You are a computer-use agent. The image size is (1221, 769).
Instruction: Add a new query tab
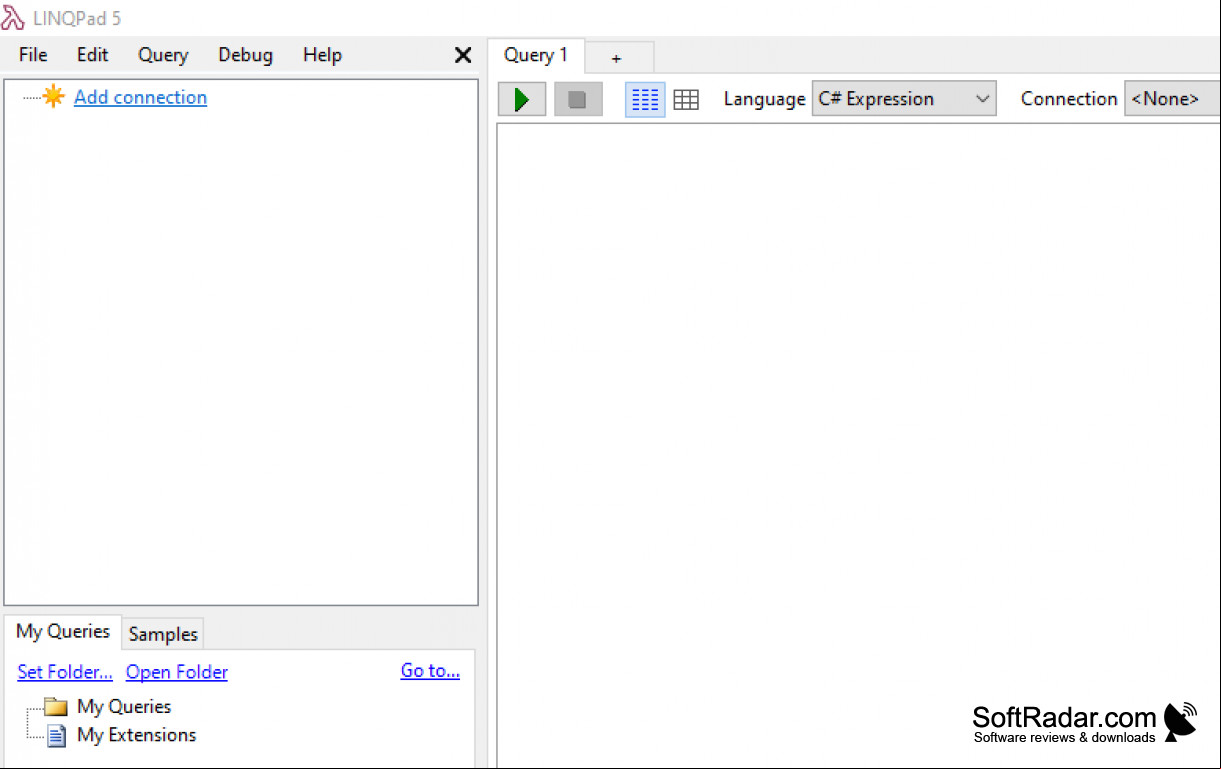(617, 58)
